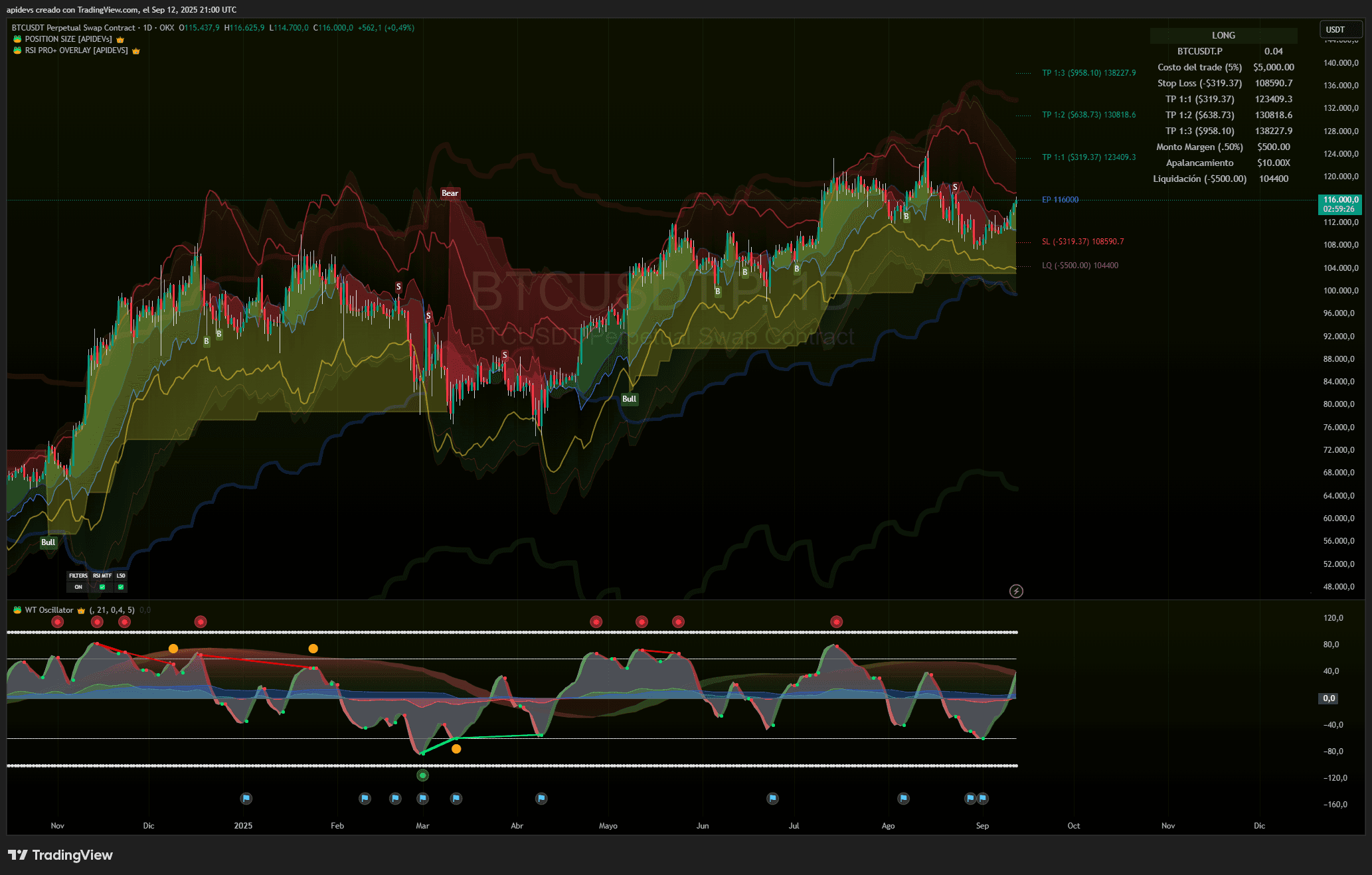Screen dimensions: 1372x875
Task: Click blue flag marker above the Ago label
Action: click(x=903, y=798)
